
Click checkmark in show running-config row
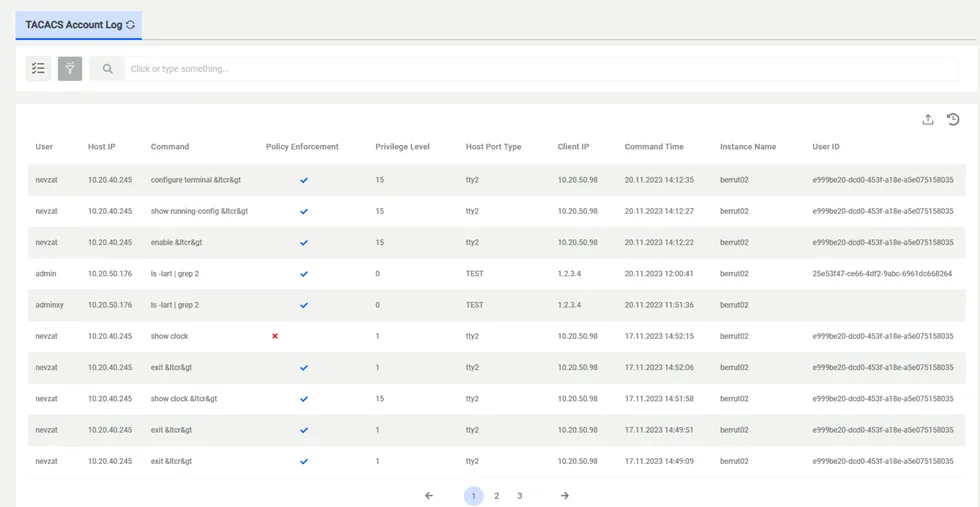[x=304, y=211]
